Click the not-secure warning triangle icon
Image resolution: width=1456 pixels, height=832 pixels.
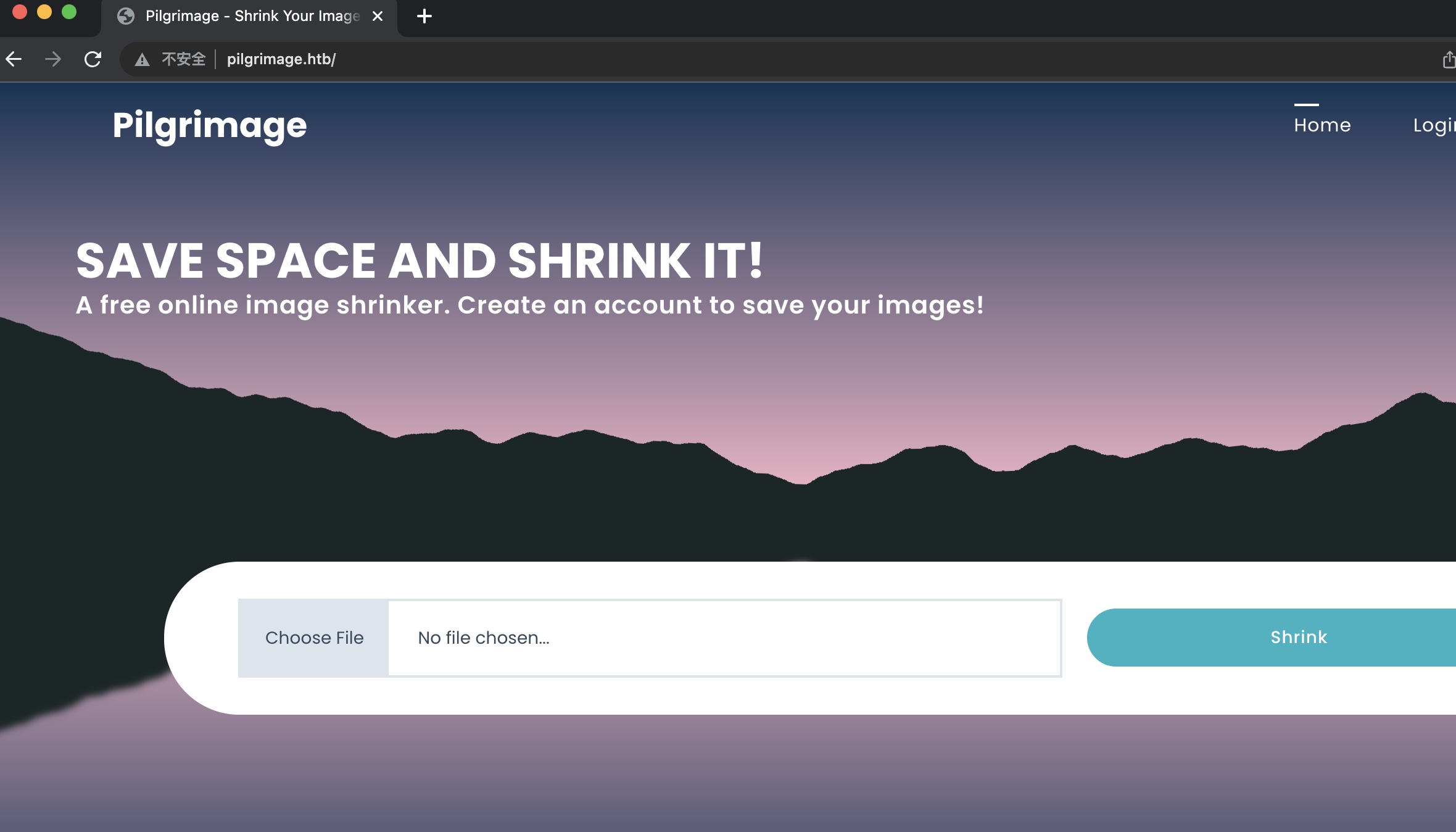[x=143, y=60]
